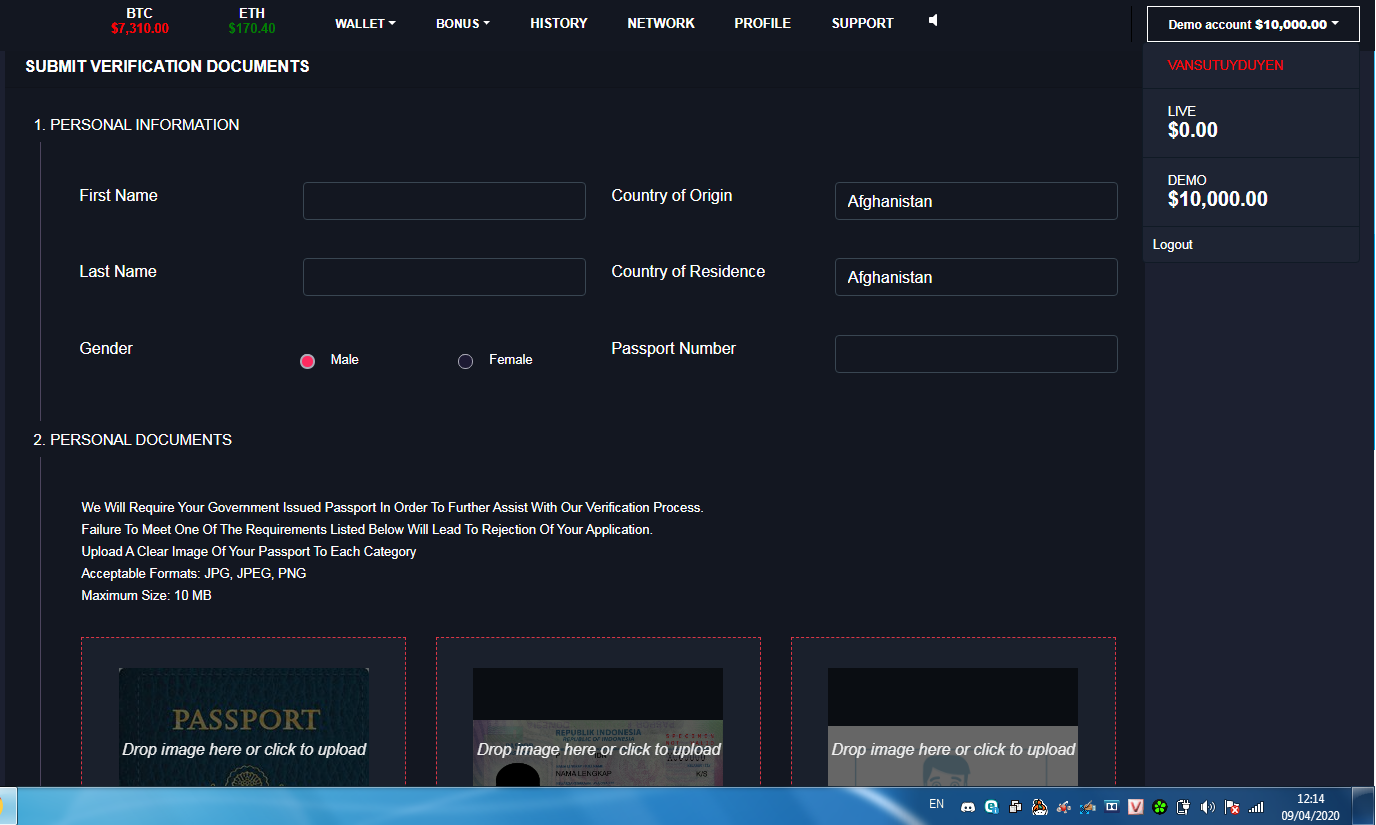Image resolution: width=1376 pixels, height=825 pixels.
Task: Expand the BONUS menu
Action: click(463, 23)
